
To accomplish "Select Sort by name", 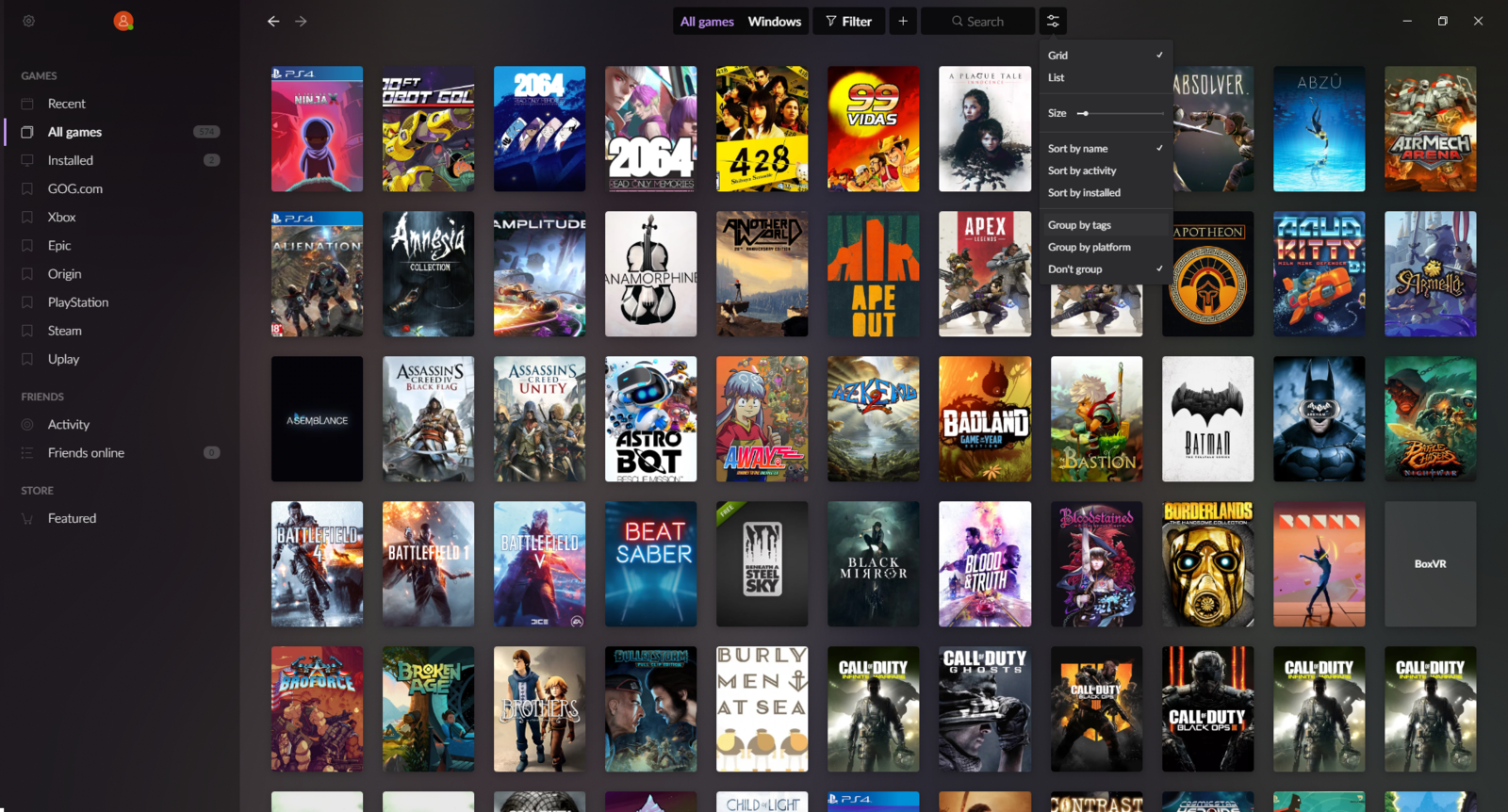I will pyautogui.click(x=1106, y=149).
